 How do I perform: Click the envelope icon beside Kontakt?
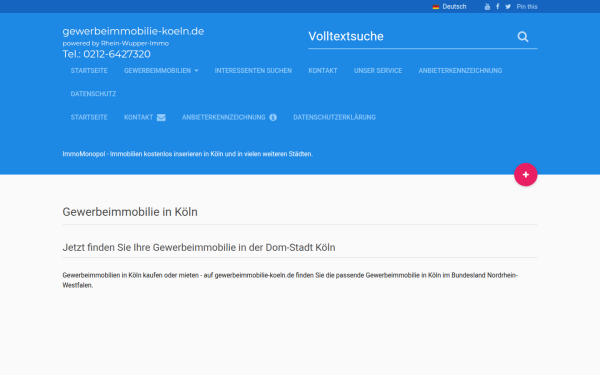point(161,117)
